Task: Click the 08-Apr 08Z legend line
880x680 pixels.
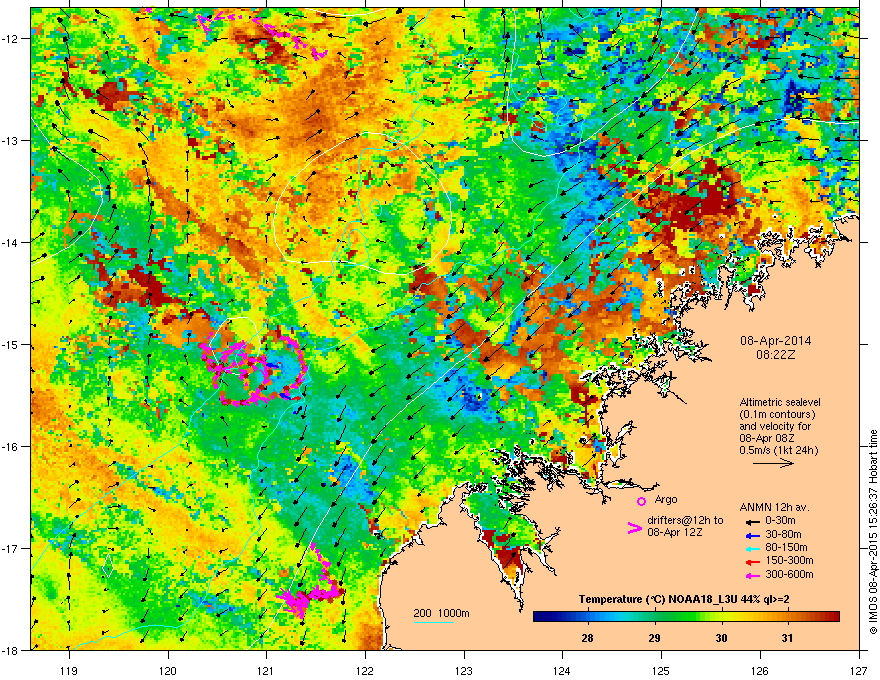Action: 767,438
